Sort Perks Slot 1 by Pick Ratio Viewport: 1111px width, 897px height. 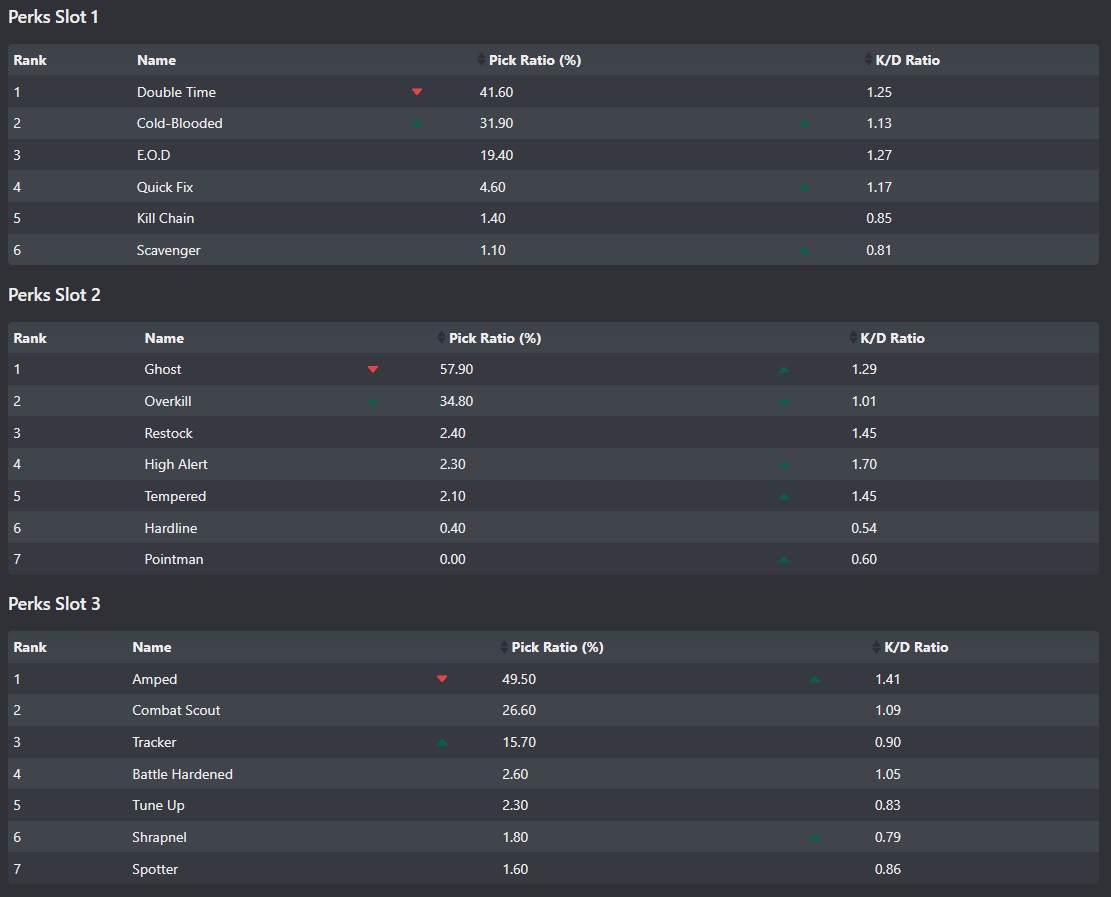pos(533,60)
